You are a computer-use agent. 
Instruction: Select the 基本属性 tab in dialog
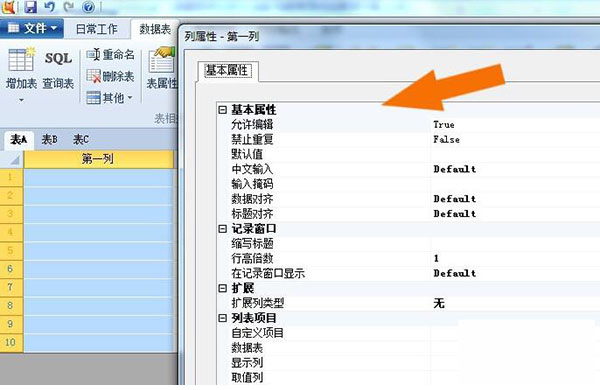(x=228, y=71)
